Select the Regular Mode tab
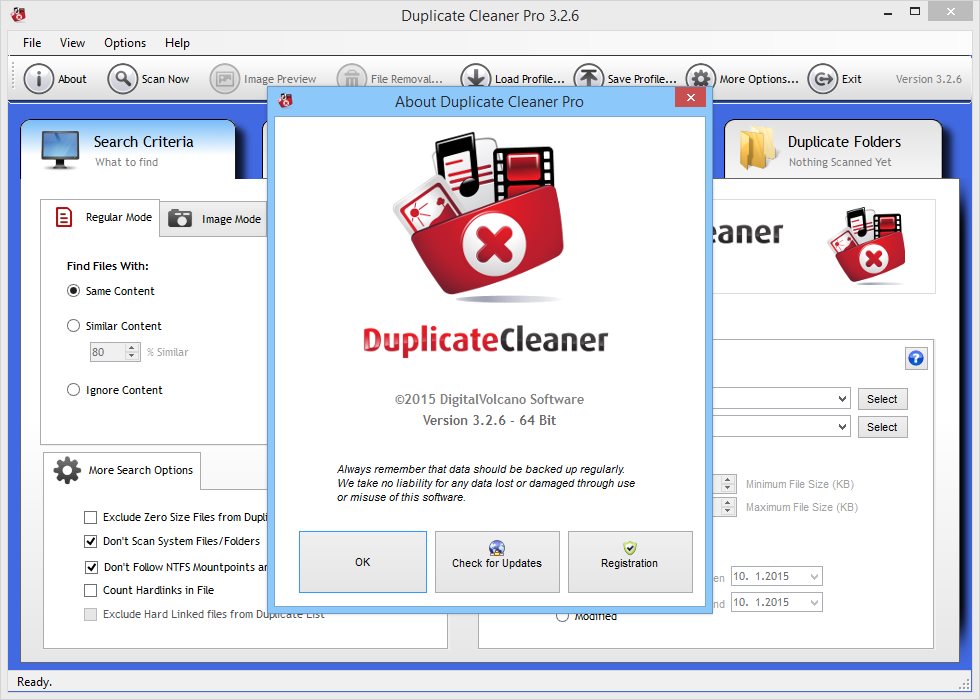The height and width of the screenshot is (700, 980). tap(101, 218)
